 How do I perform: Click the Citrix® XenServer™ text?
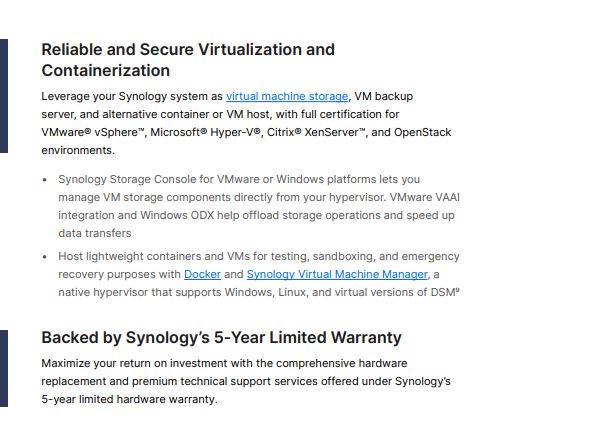316,133
